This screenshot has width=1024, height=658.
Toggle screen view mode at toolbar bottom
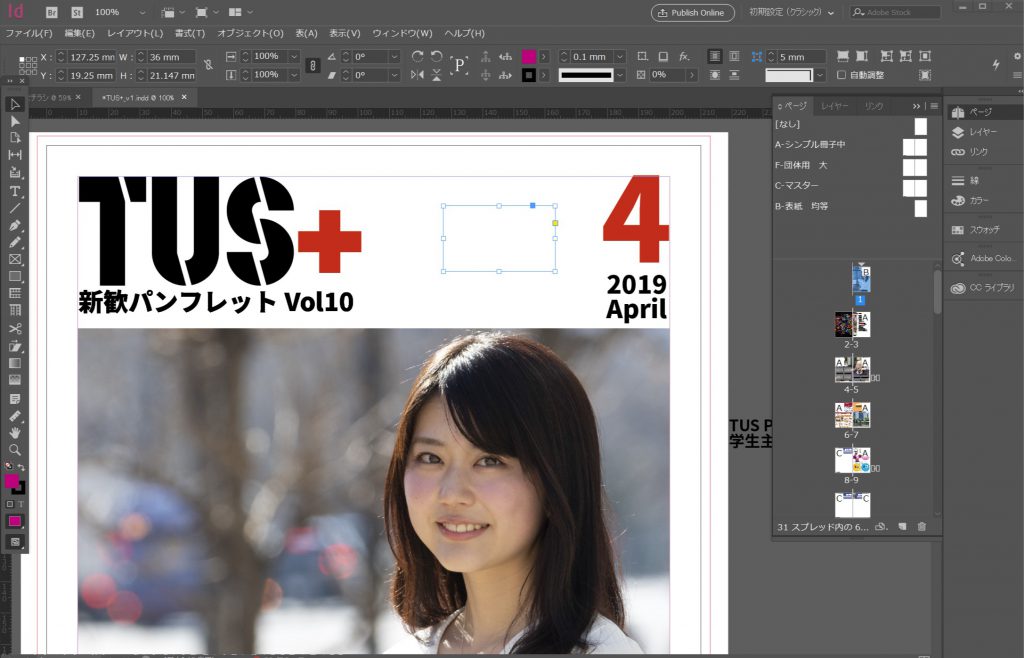pos(14,542)
